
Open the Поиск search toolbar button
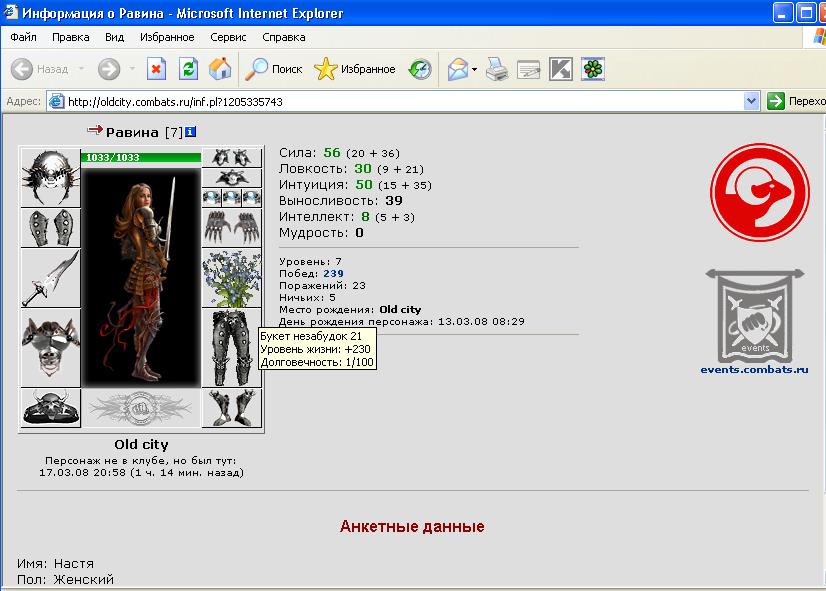coord(274,69)
